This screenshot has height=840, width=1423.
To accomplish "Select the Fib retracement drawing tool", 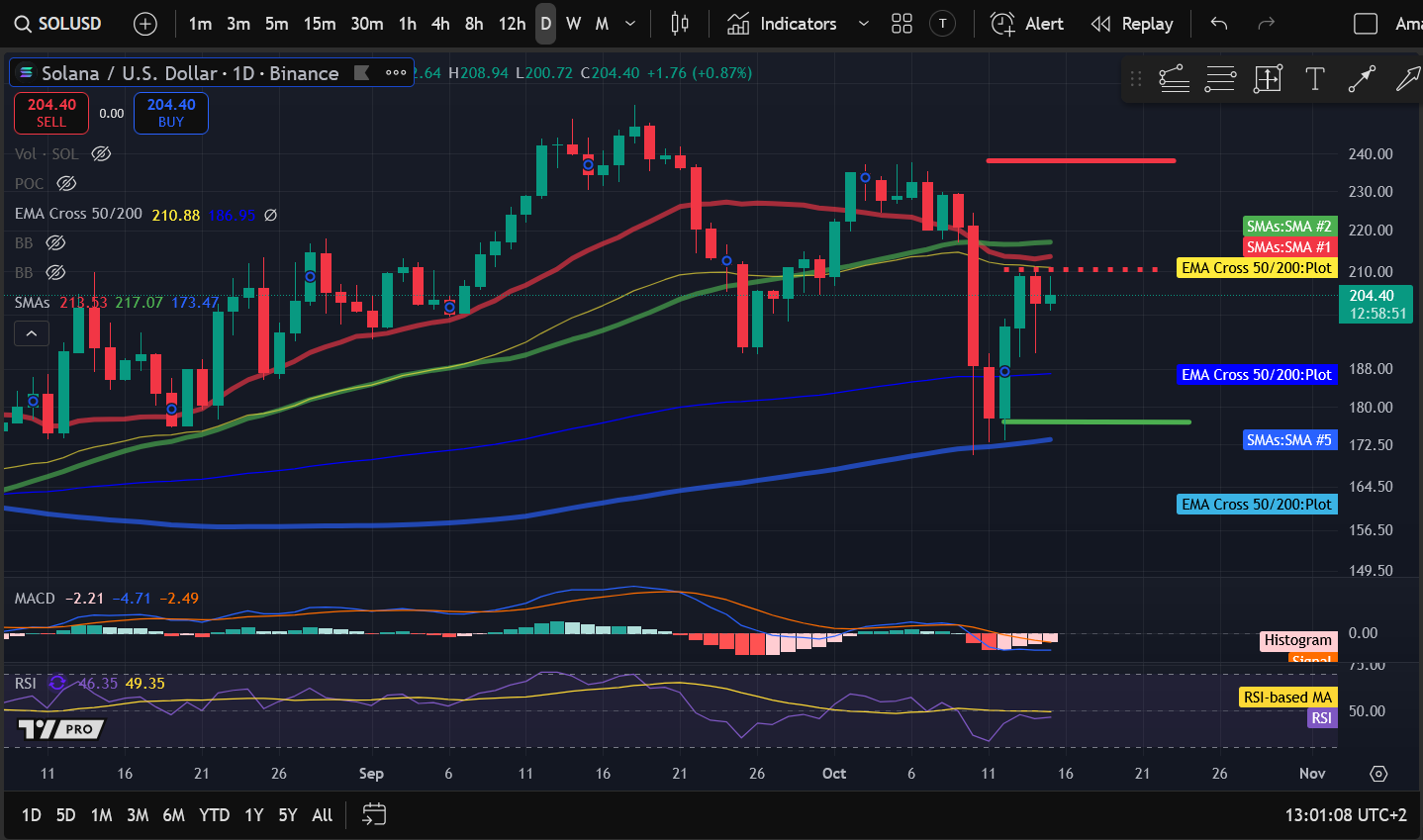I will tap(1174, 78).
